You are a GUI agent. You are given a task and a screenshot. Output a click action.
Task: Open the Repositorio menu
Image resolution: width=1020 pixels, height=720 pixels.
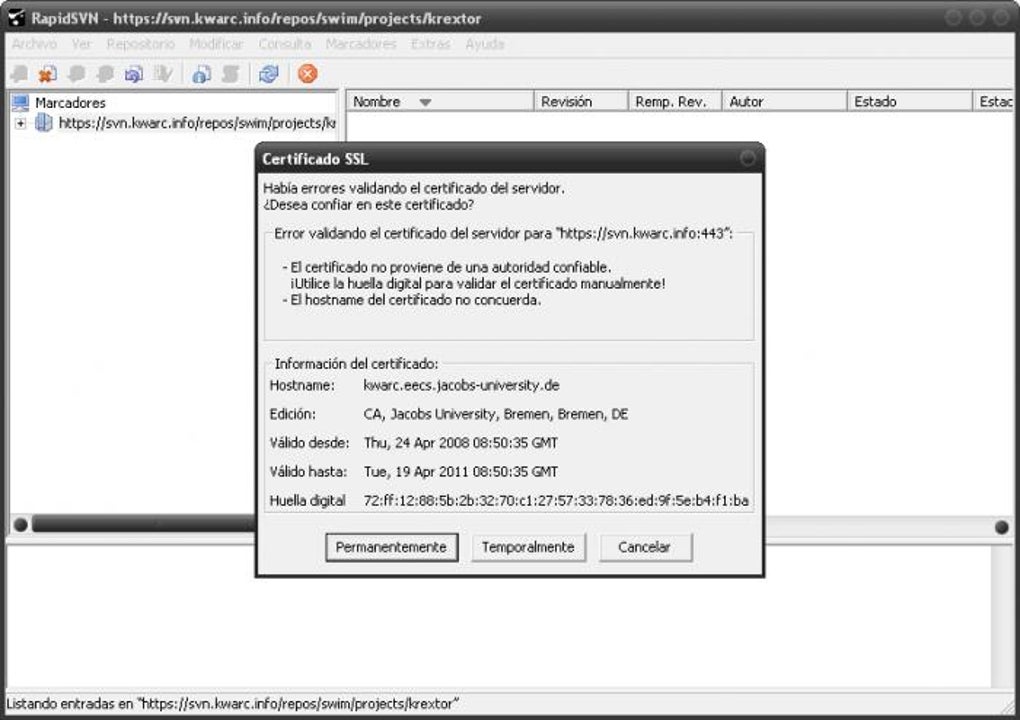pyautogui.click(x=141, y=44)
